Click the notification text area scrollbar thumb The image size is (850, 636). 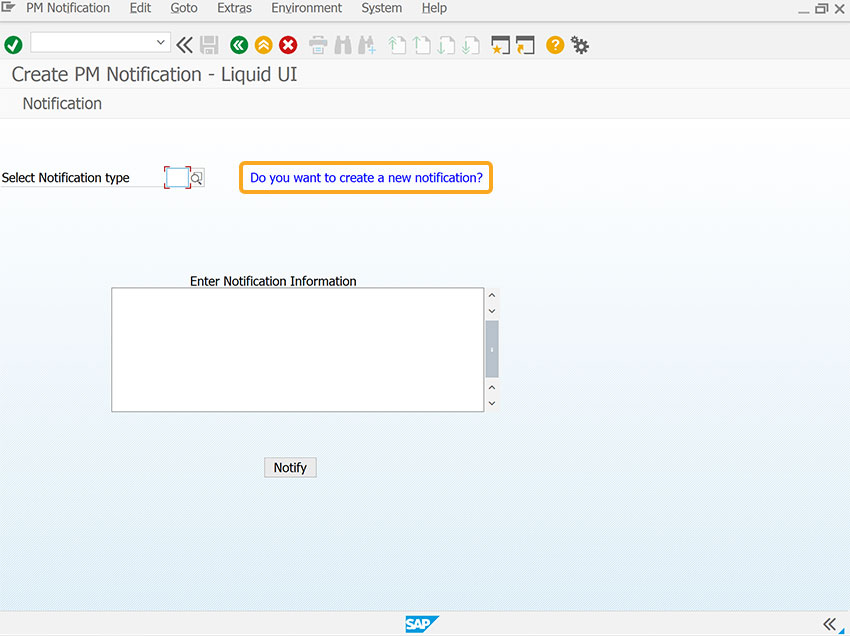coord(492,349)
